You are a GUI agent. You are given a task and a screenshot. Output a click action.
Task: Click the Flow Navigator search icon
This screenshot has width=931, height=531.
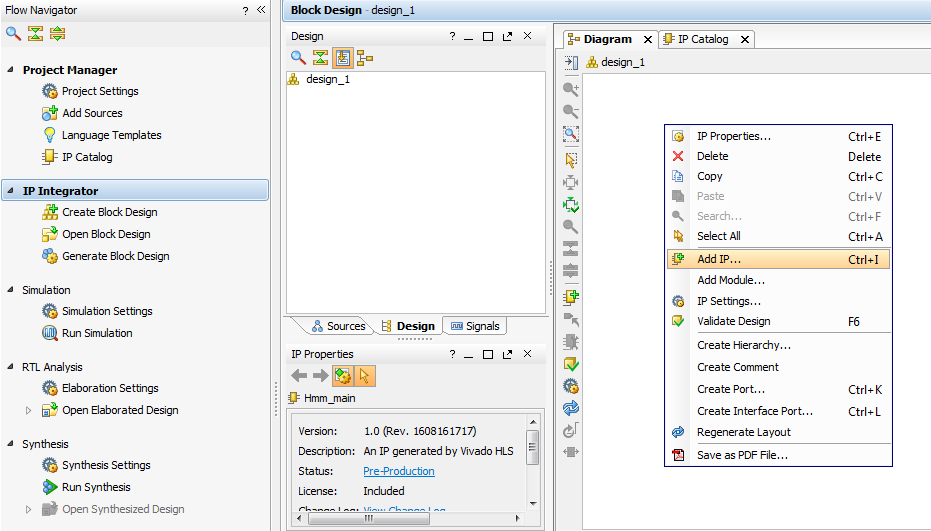(13, 33)
